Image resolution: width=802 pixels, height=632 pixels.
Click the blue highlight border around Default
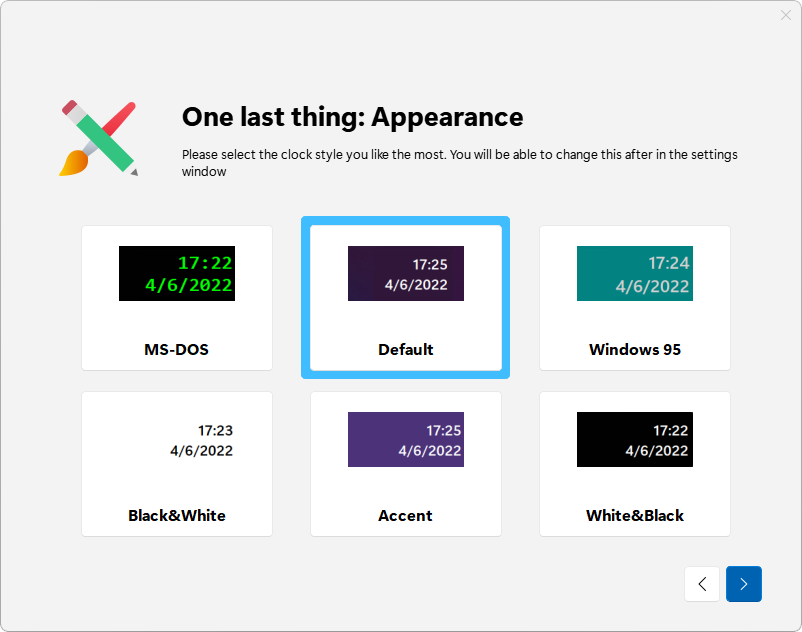pyautogui.click(x=406, y=220)
